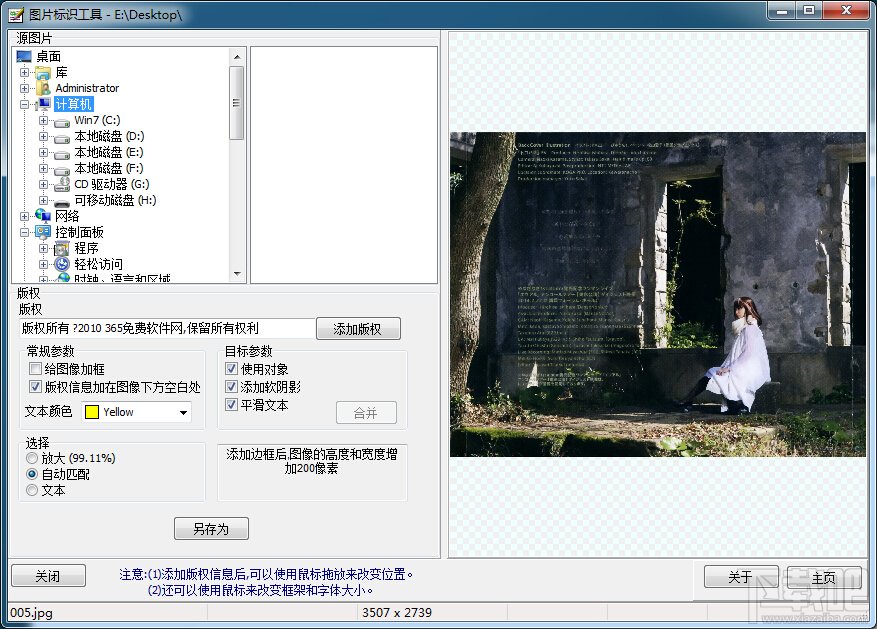Click the Administrator user icon
Image resolution: width=877 pixels, height=629 pixels.
(43, 88)
